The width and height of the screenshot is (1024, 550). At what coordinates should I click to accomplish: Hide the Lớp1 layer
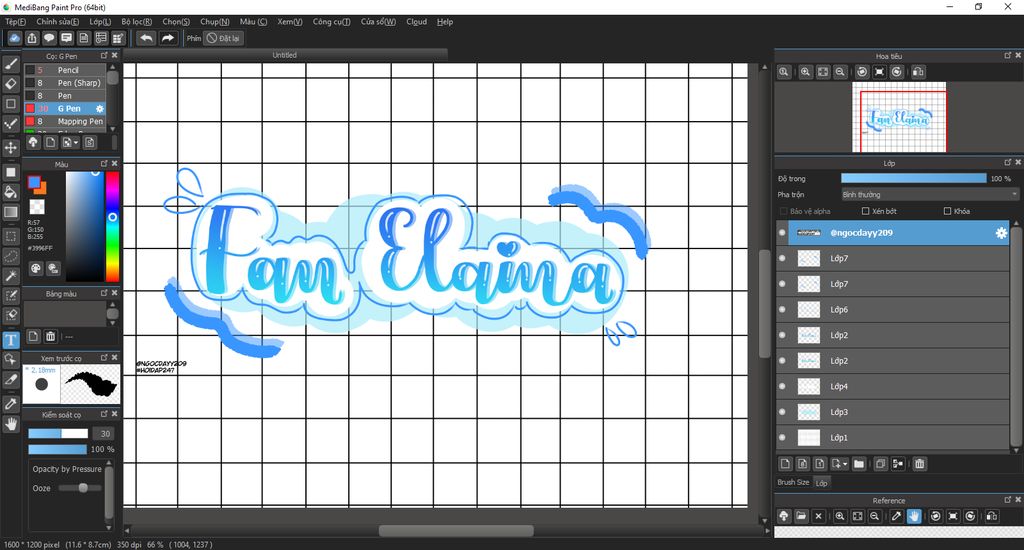click(x=782, y=437)
